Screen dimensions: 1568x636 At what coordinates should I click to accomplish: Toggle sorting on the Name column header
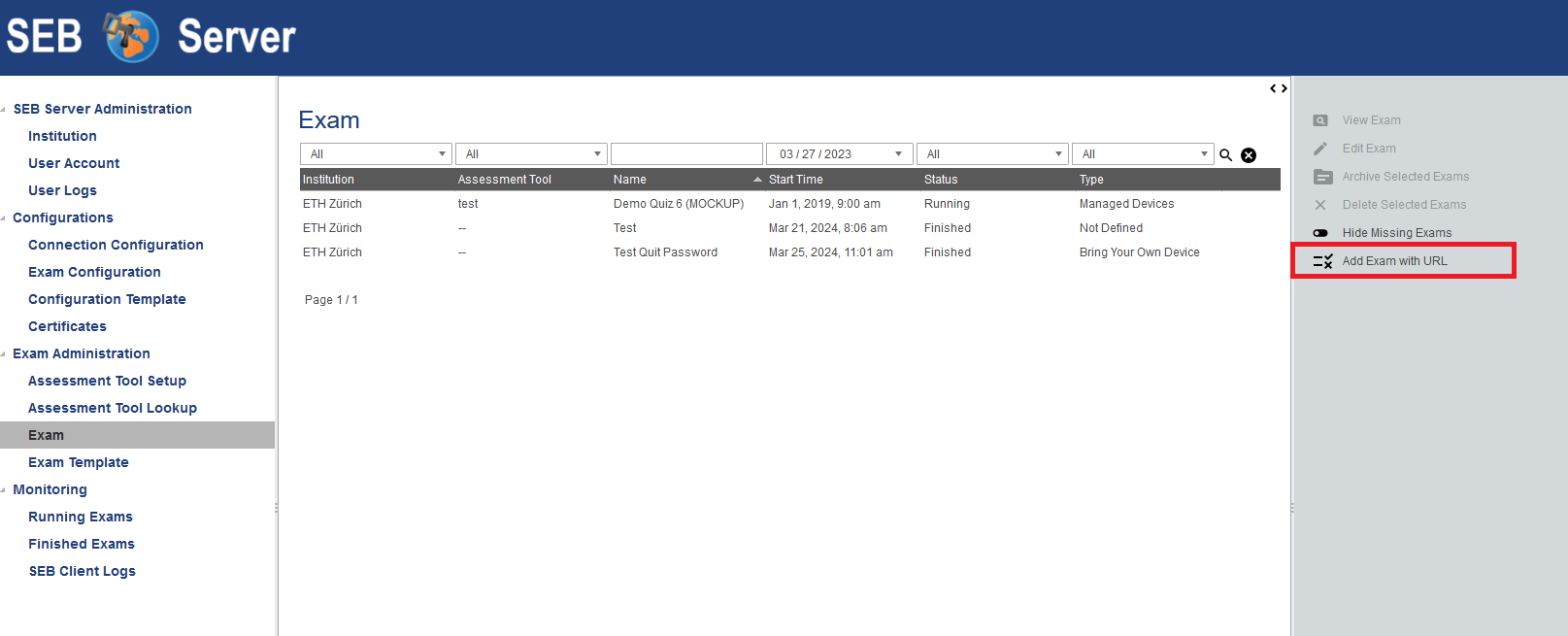click(x=680, y=180)
